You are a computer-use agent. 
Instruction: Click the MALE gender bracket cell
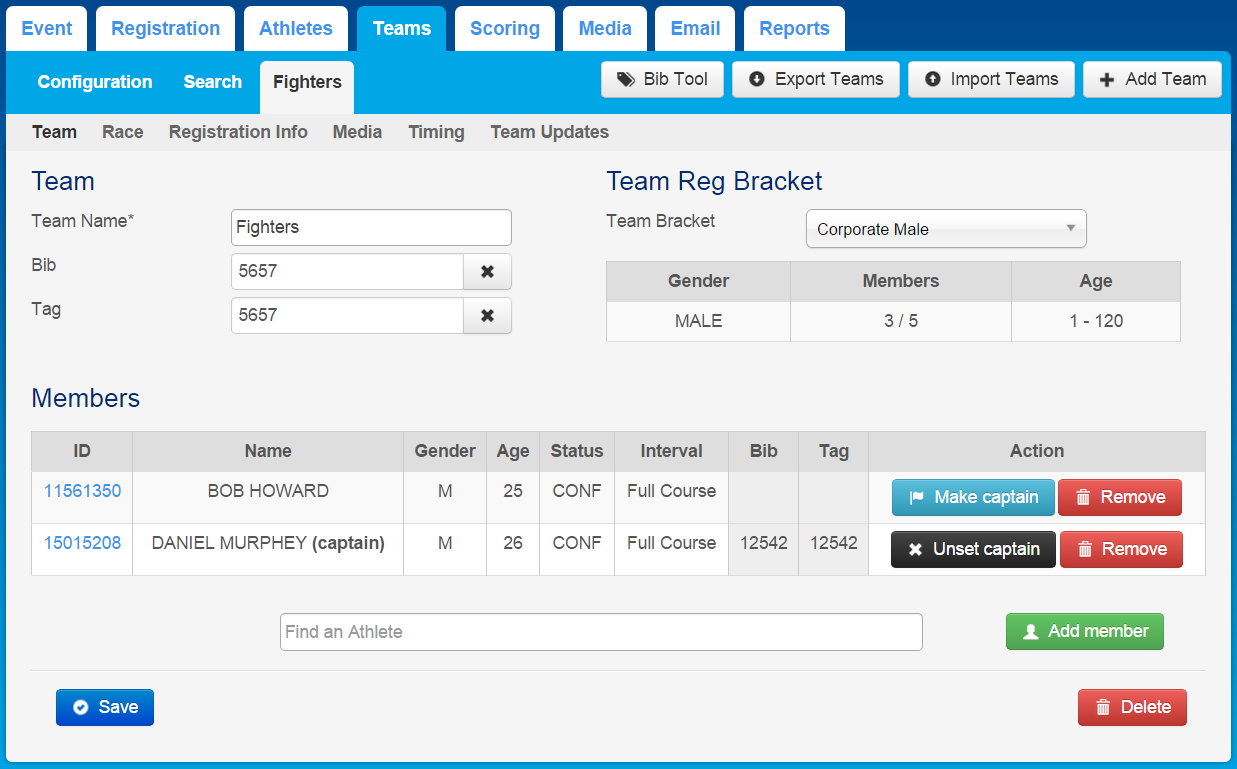click(699, 321)
